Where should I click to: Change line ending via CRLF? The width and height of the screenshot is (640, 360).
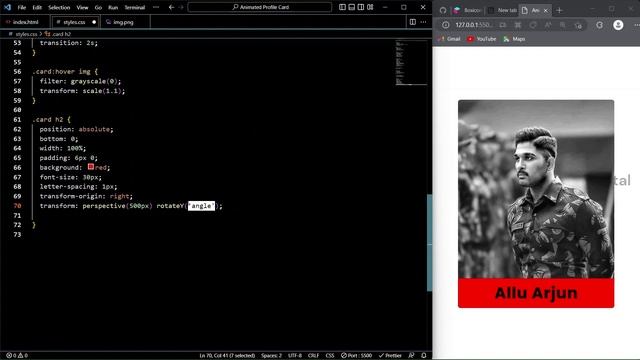[313, 356]
